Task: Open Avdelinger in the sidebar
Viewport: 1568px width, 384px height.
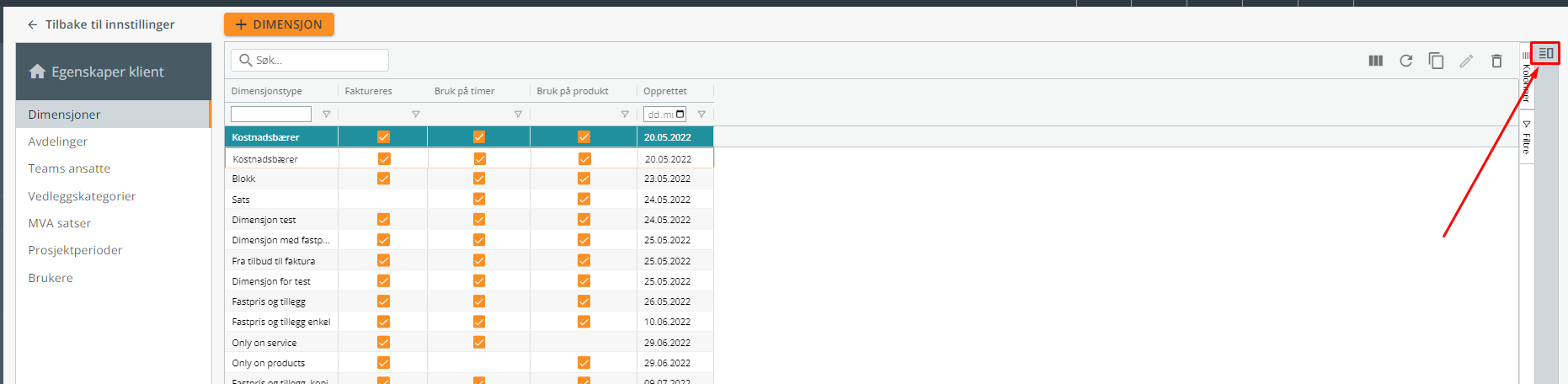Action: click(57, 141)
